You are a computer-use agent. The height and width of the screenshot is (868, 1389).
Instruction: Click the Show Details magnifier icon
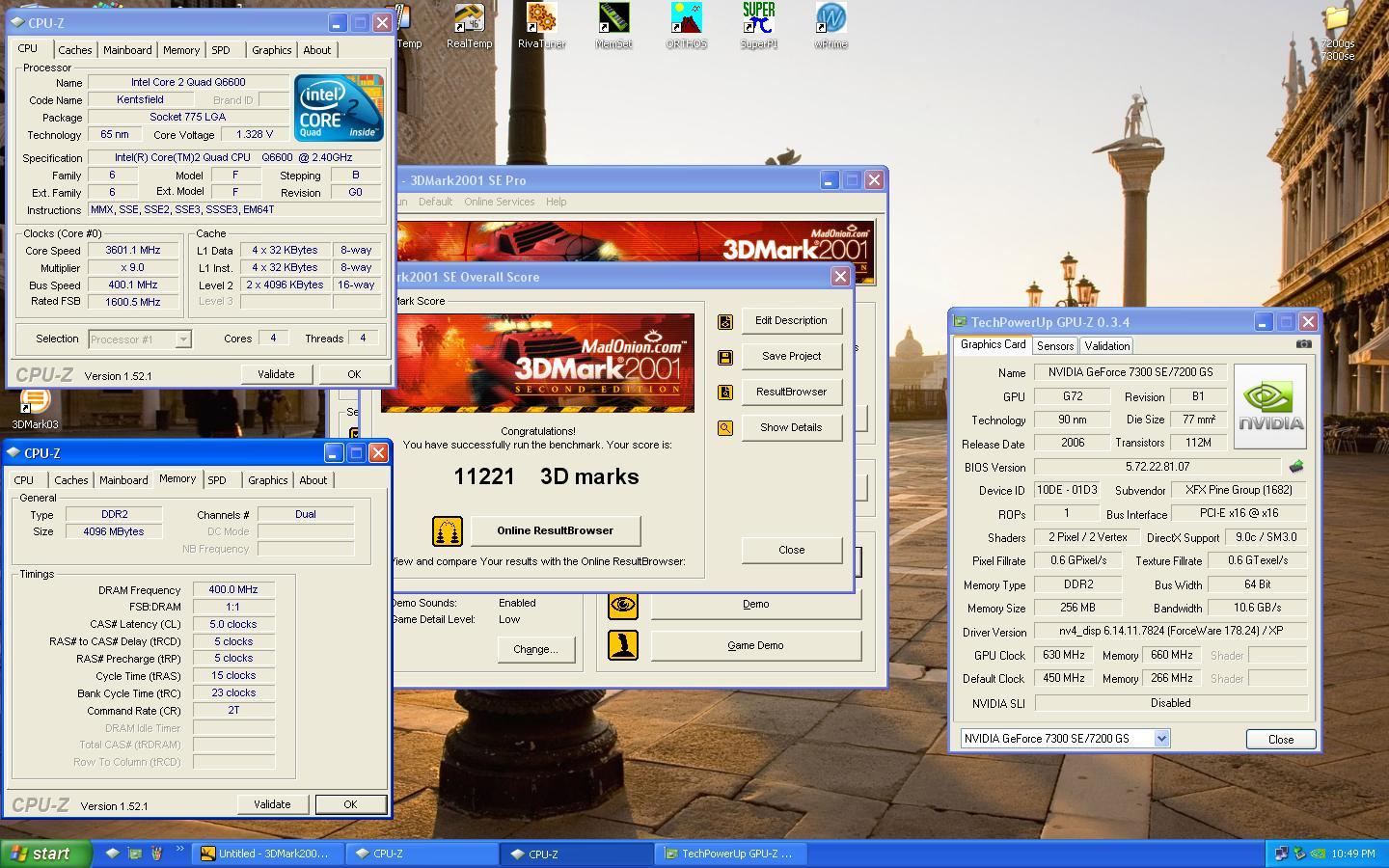point(725,428)
